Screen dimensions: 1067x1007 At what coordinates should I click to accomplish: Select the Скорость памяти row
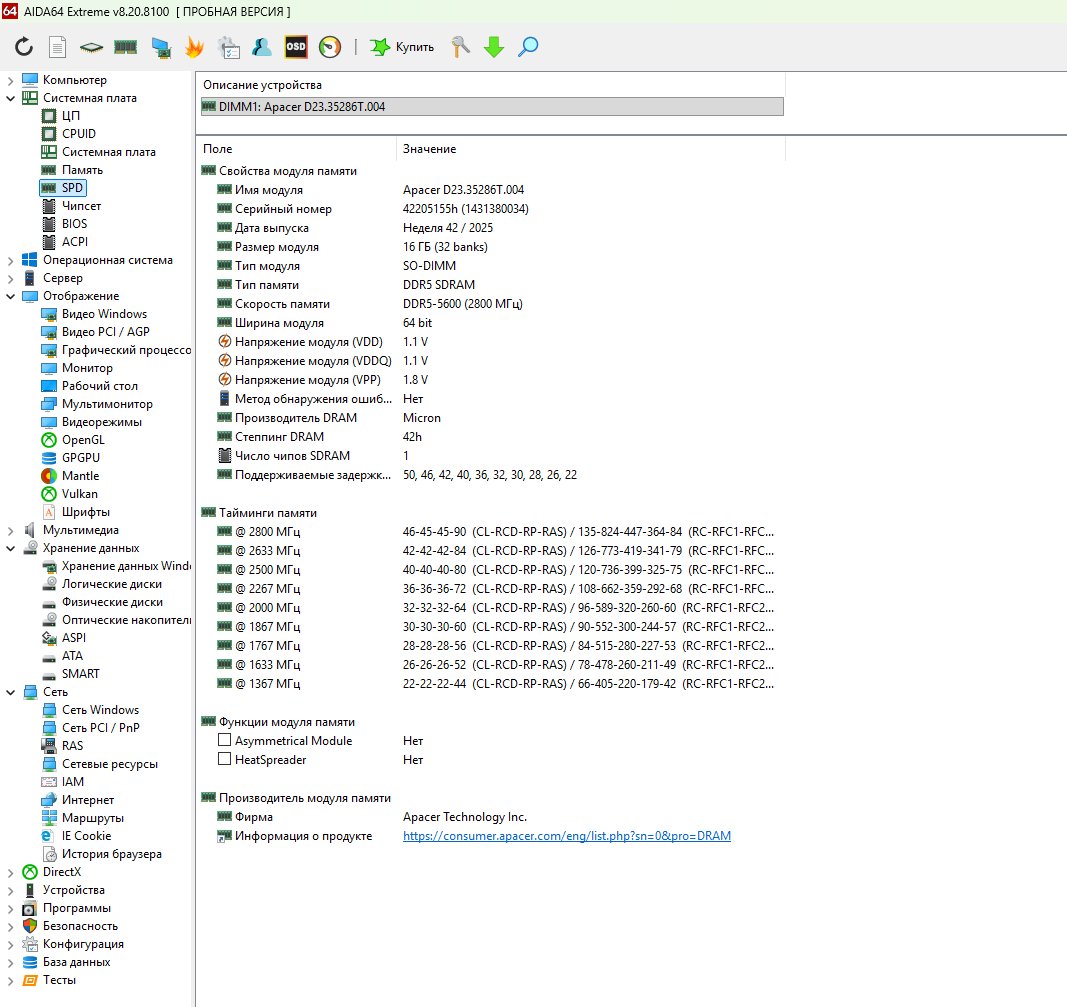(x=492, y=304)
